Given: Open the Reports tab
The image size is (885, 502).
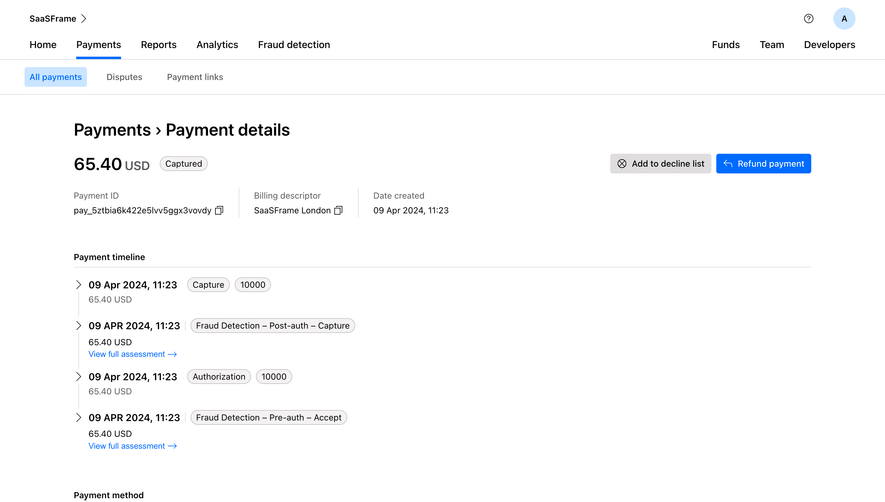Looking at the screenshot, I should (159, 45).
